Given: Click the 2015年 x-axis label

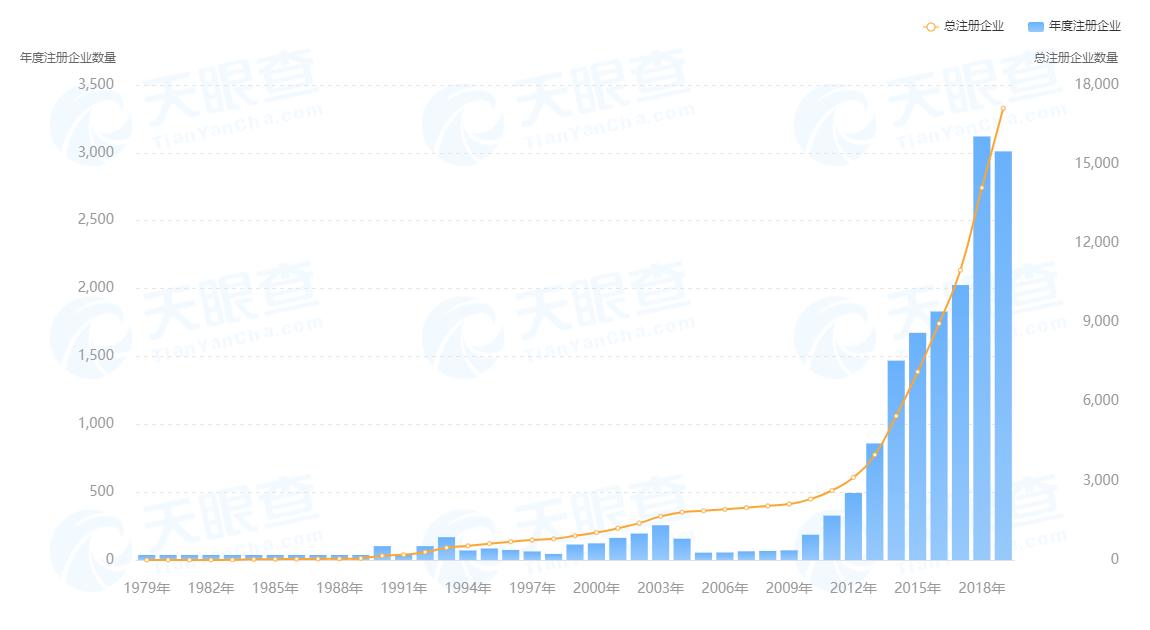Looking at the screenshot, I should click(x=918, y=588).
